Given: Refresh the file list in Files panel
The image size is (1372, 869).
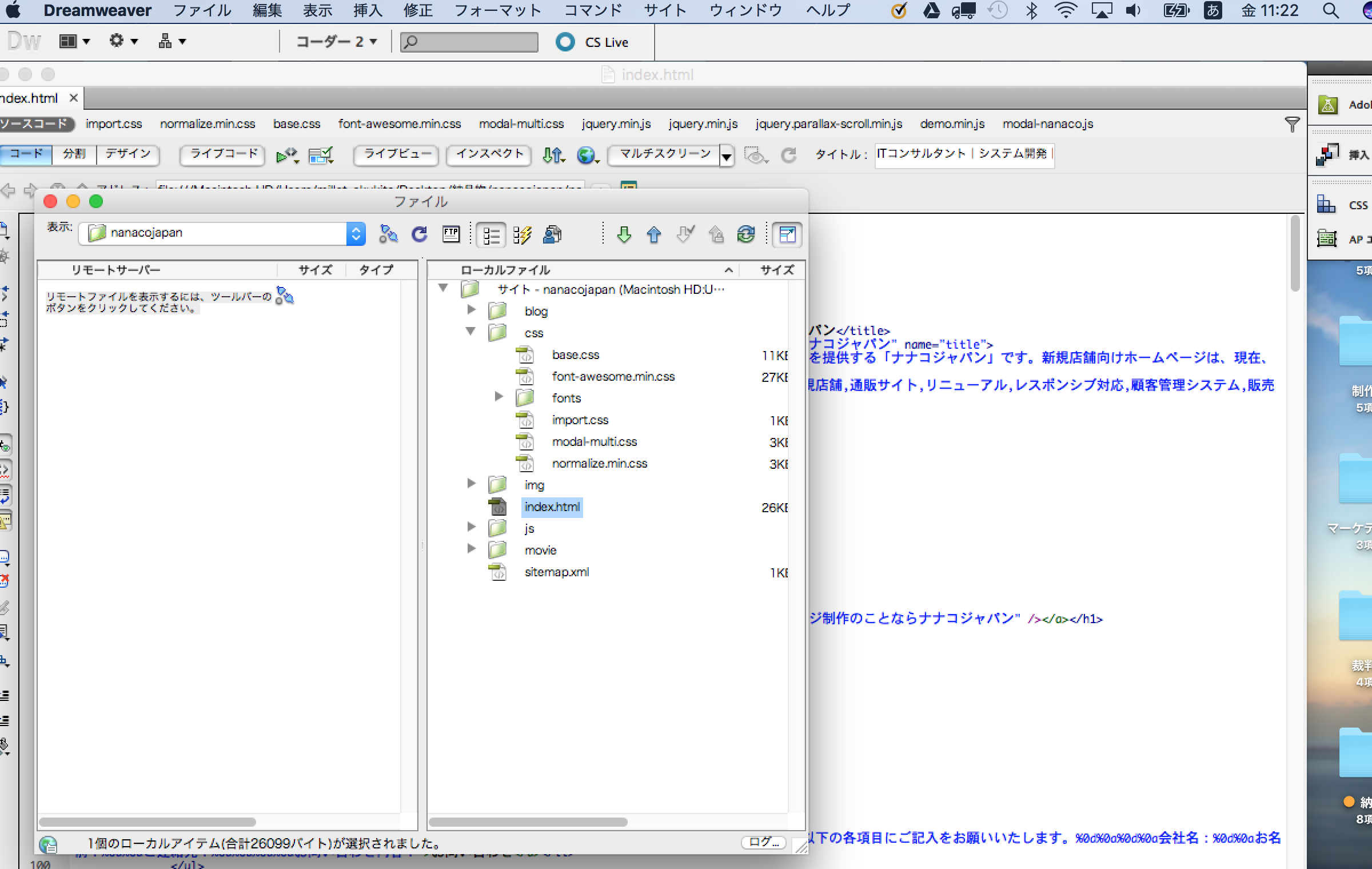Looking at the screenshot, I should 420,234.
